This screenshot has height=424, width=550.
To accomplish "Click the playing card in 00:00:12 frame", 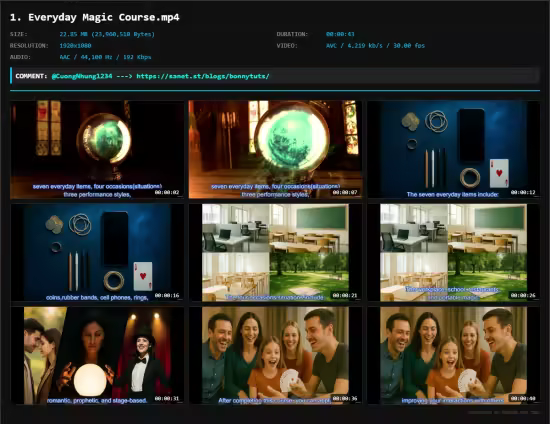I will 499,173.
